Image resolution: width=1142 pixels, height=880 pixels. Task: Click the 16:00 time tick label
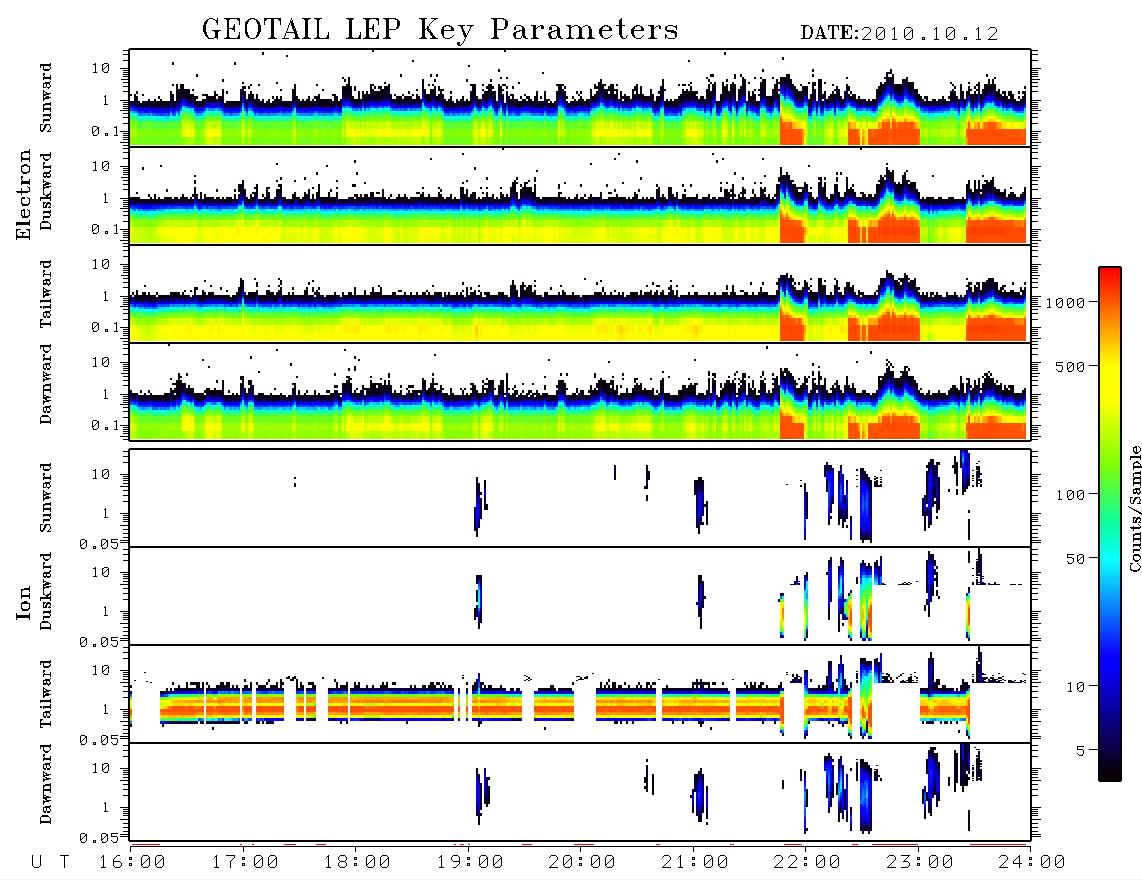[132, 862]
